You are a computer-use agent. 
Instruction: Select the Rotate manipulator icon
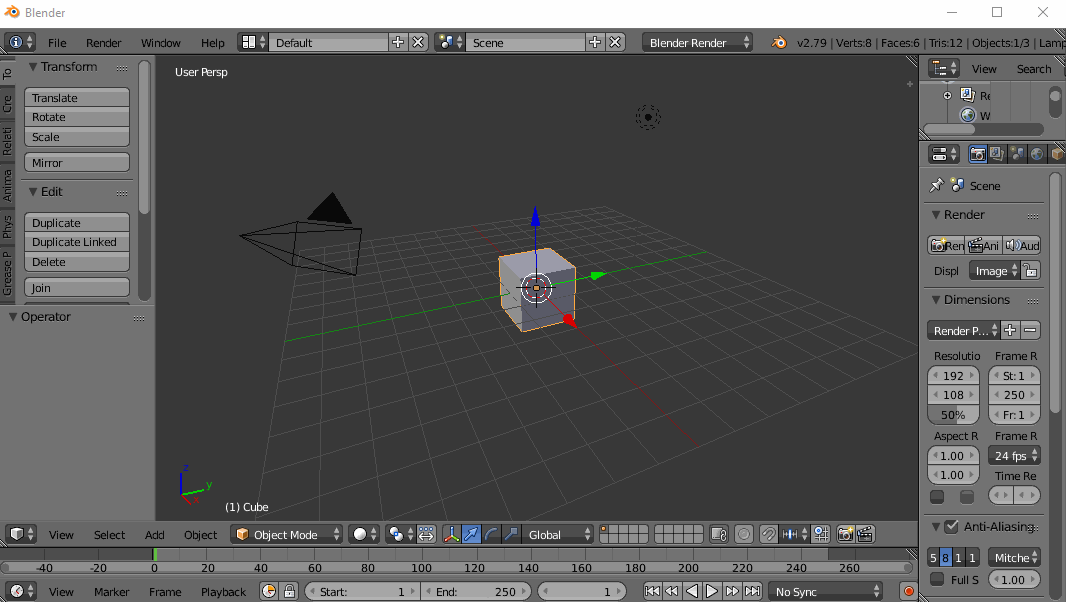tap(492, 534)
